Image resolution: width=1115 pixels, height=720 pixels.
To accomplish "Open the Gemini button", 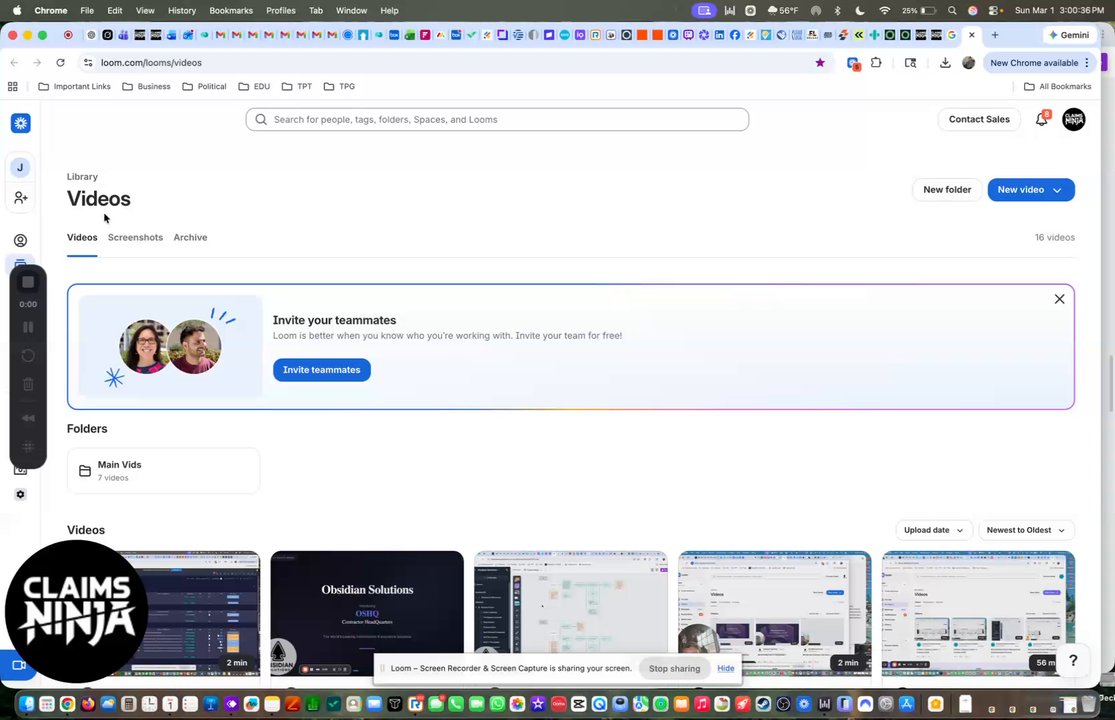I will pyautogui.click(x=1069, y=35).
